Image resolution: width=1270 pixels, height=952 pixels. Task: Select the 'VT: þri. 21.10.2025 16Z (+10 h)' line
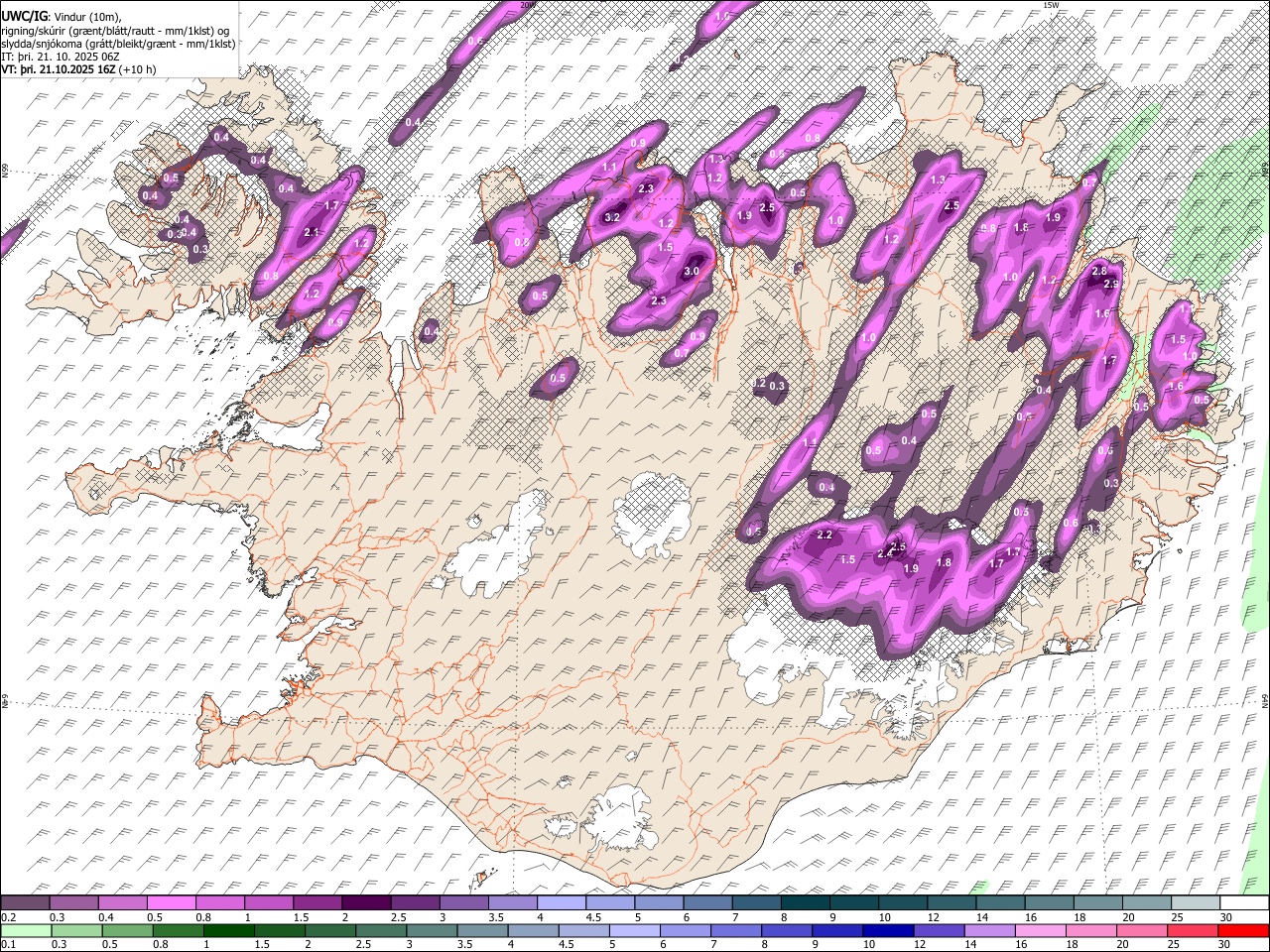[78, 69]
